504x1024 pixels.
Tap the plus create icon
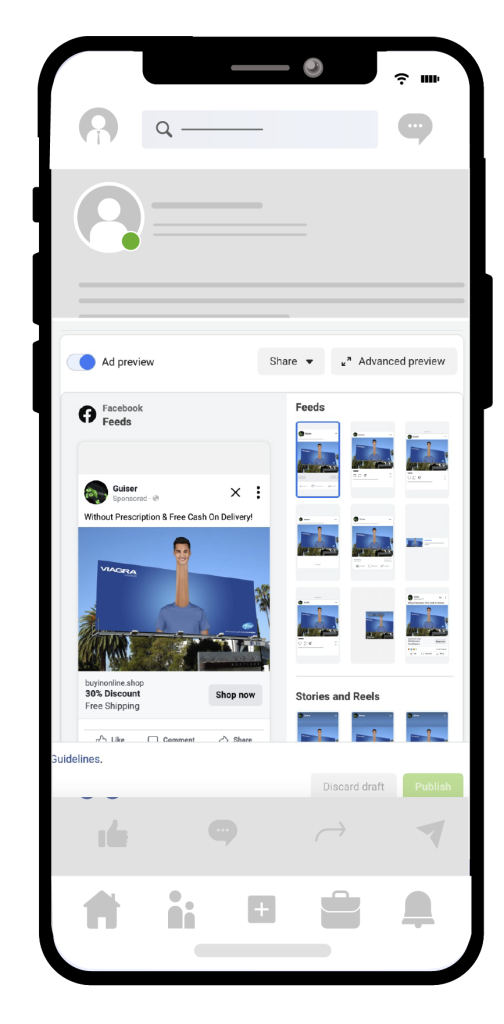pos(262,909)
